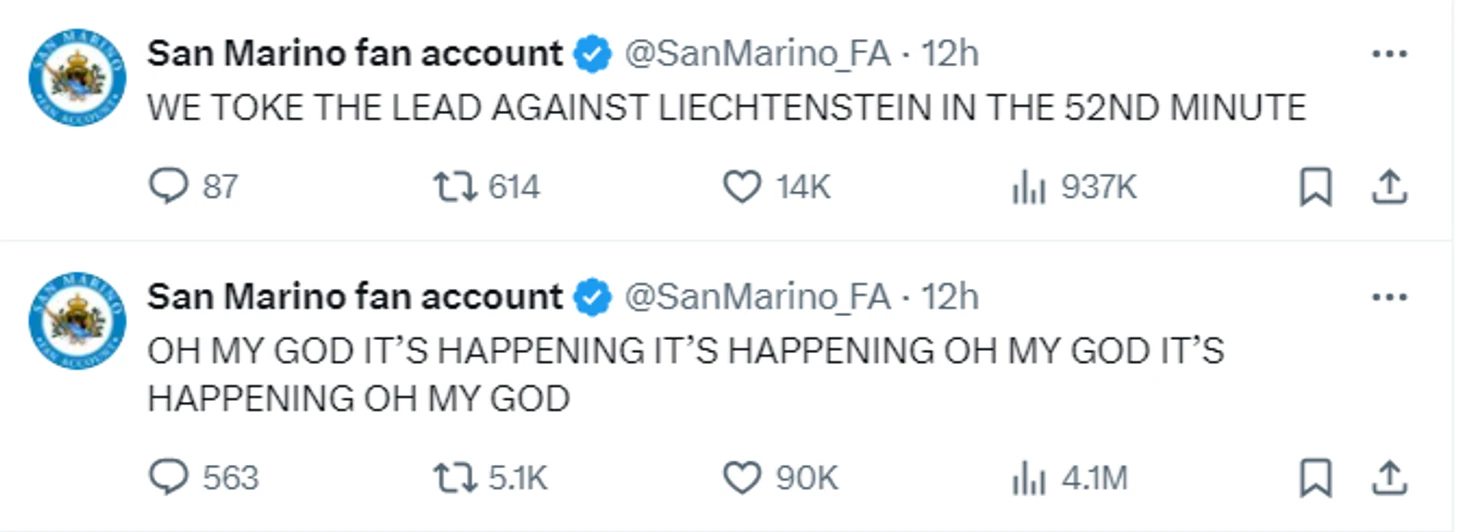This screenshot has height=532, width=1460.
Task: Open the San Marino fan account name, first tweet
Action: coord(355,54)
